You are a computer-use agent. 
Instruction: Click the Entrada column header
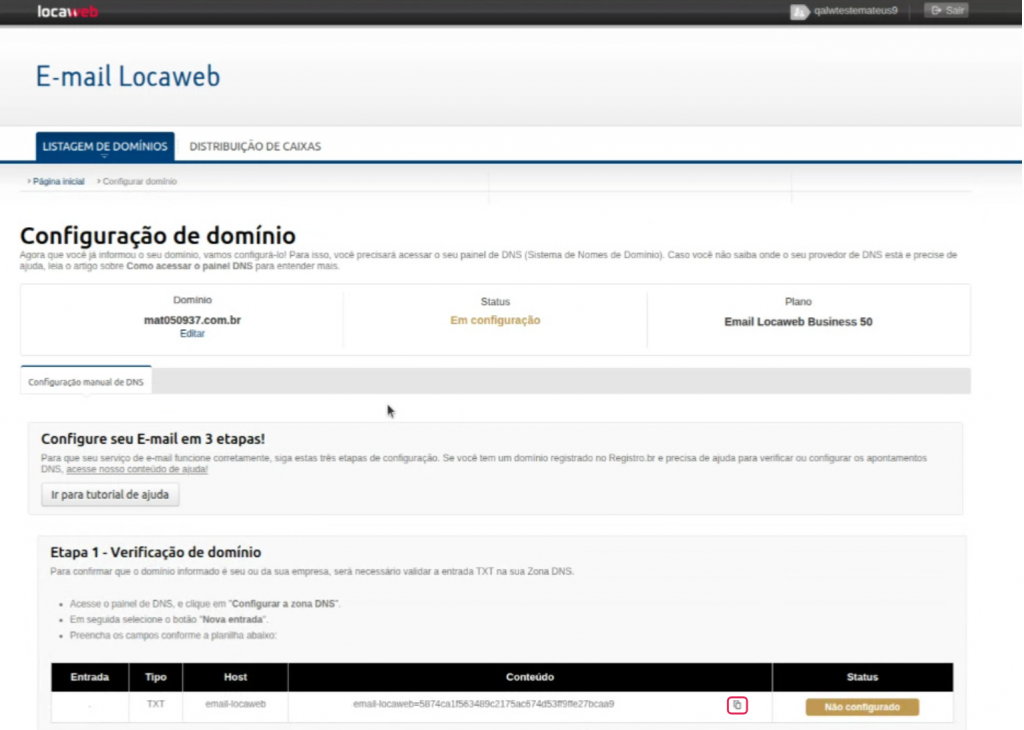[x=90, y=677]
